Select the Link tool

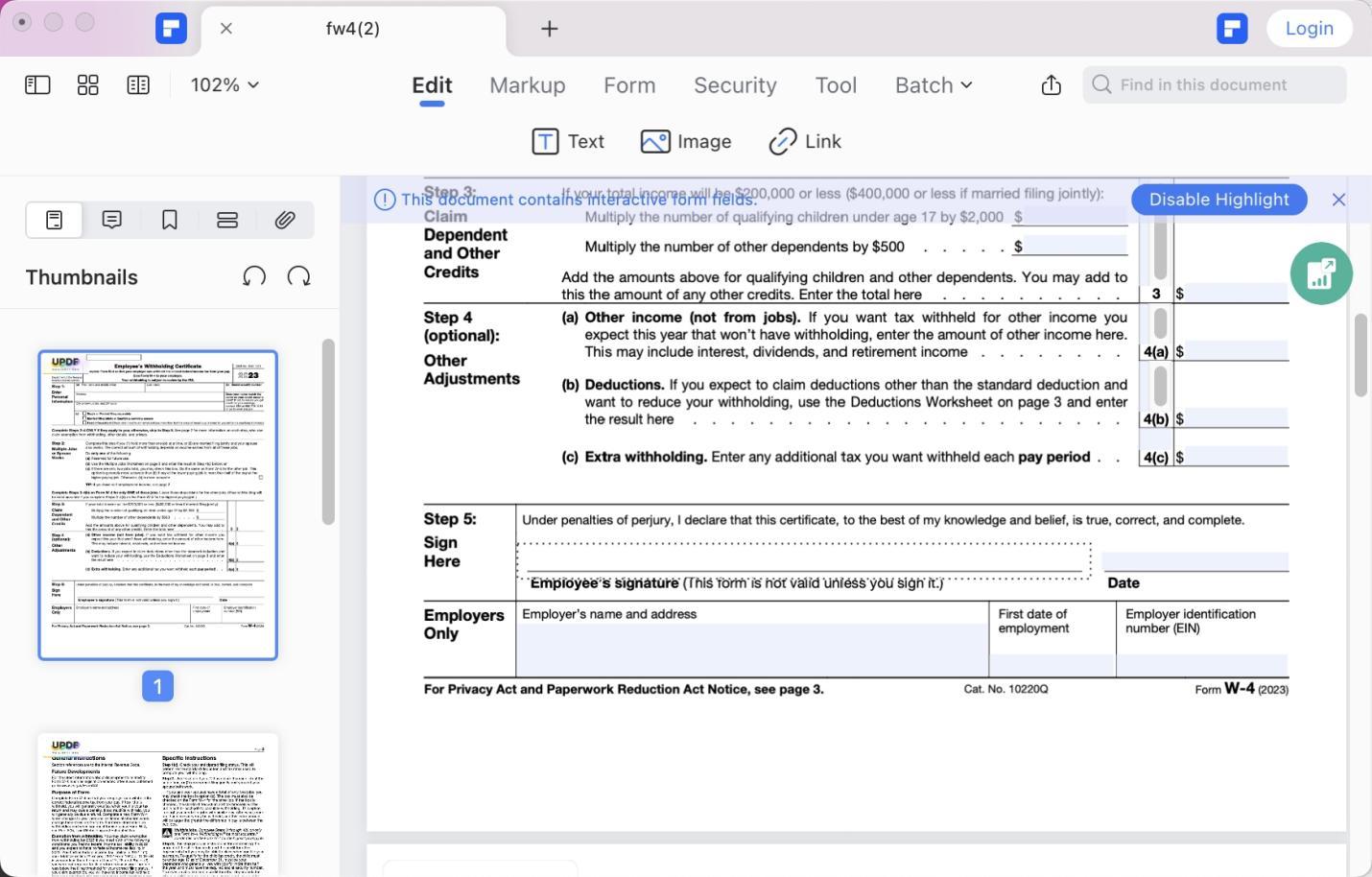point(805,141)
